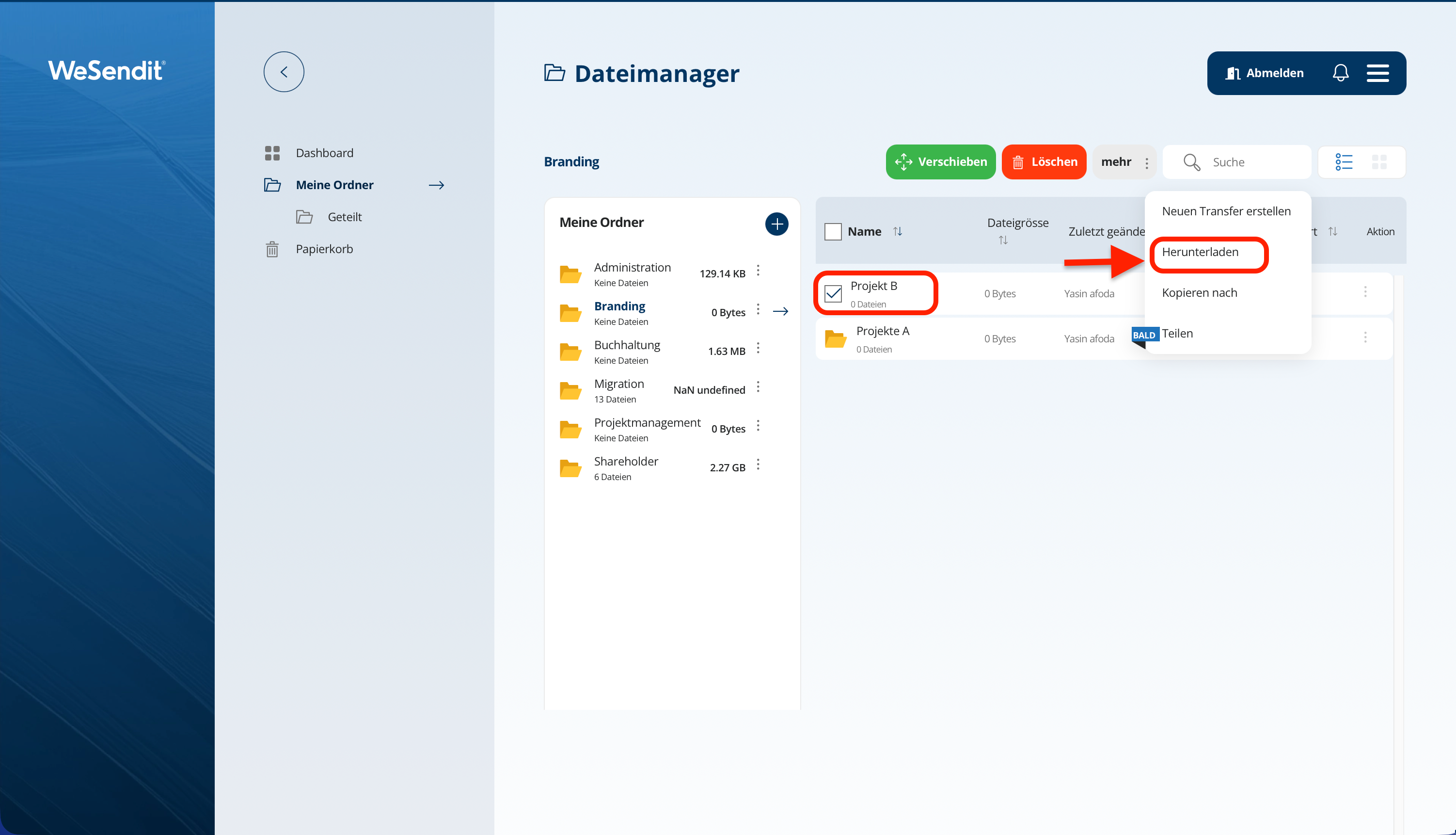Open the notification bell
Viewport: 1456px width, 835px height.
pos(1340,73)
